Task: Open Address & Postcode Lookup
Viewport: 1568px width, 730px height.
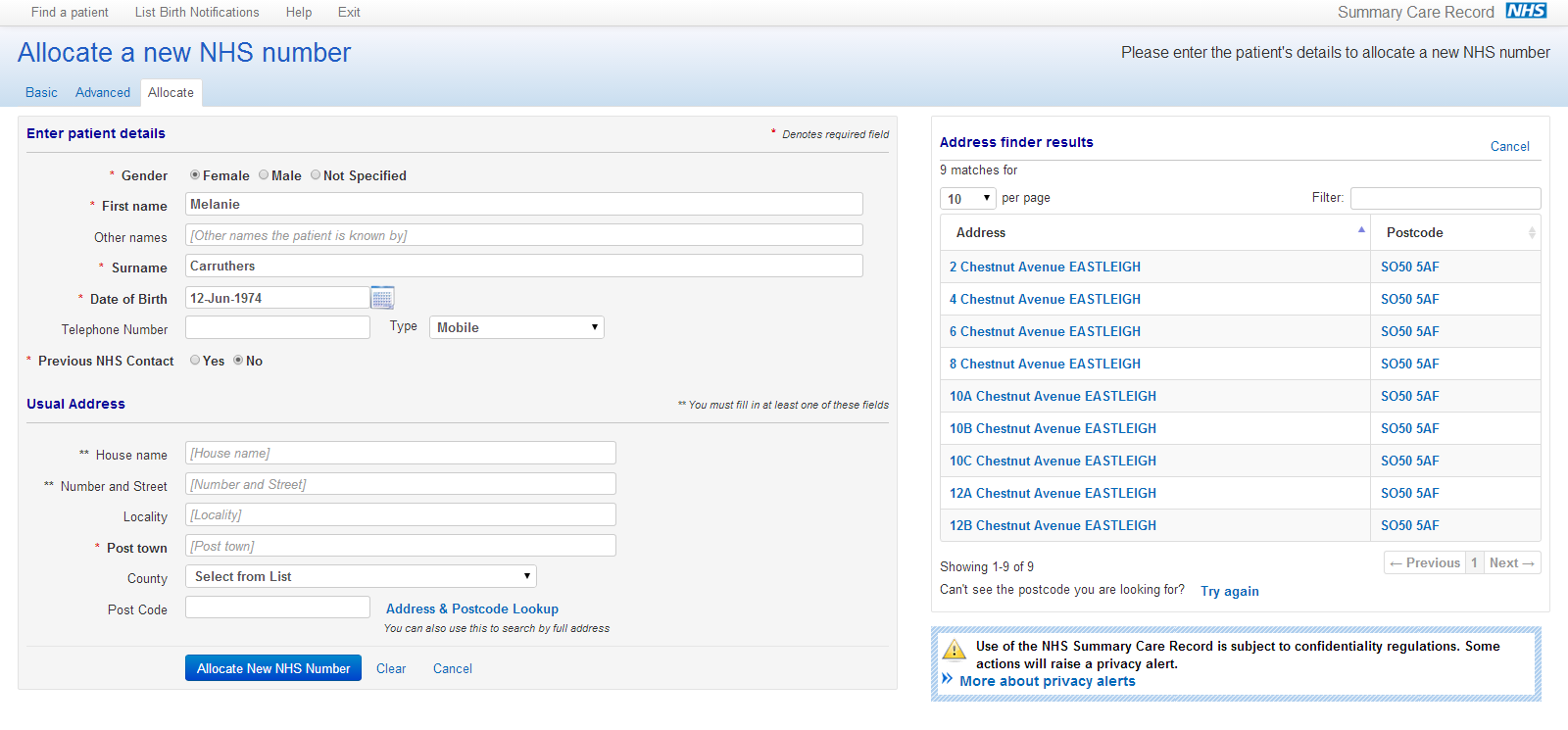Action: coord(472,608)
